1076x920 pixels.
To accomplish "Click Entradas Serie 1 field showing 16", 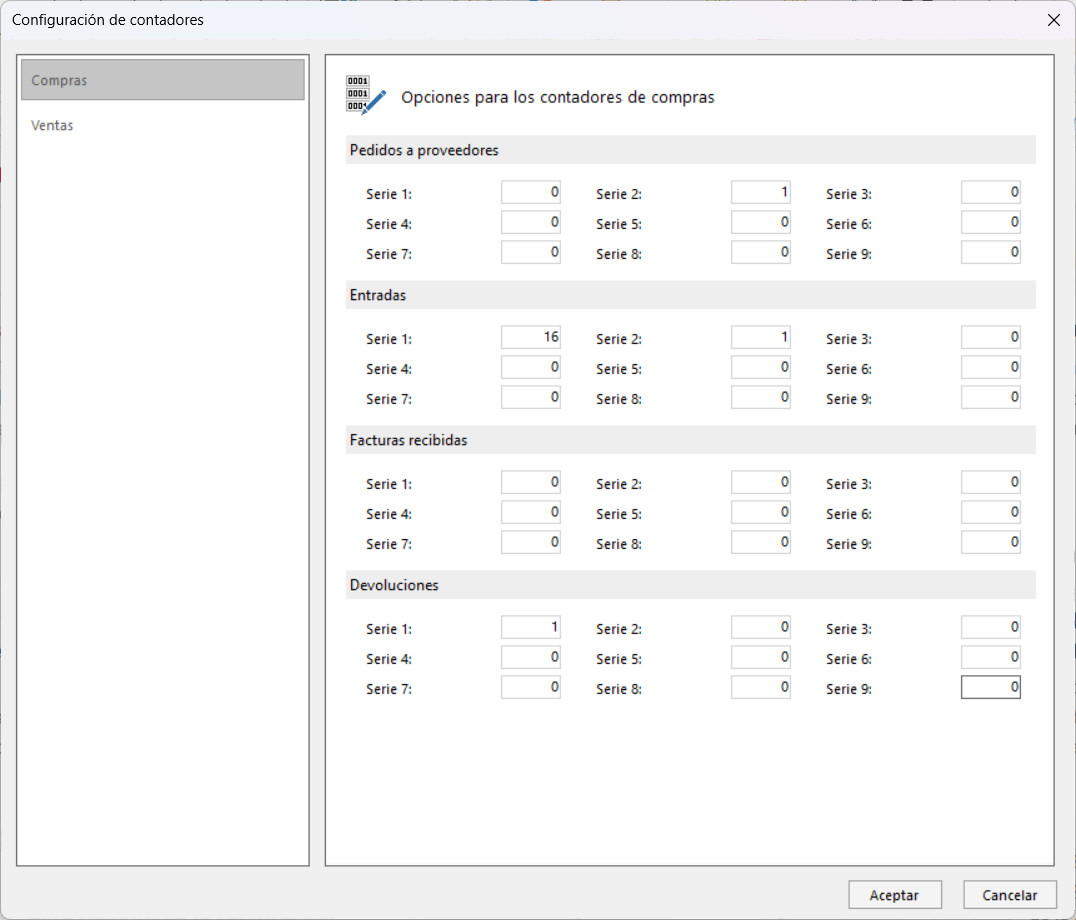I will tap(530, 337).
